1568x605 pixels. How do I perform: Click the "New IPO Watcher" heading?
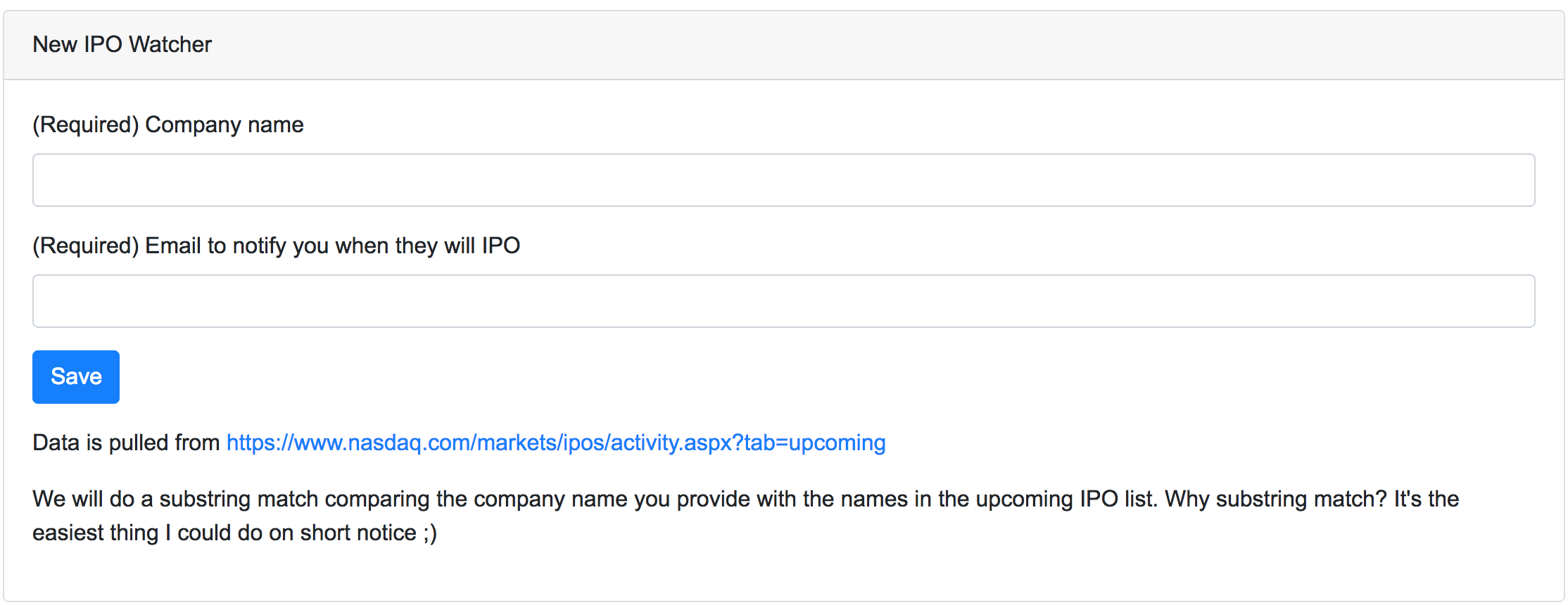(122, 44)
